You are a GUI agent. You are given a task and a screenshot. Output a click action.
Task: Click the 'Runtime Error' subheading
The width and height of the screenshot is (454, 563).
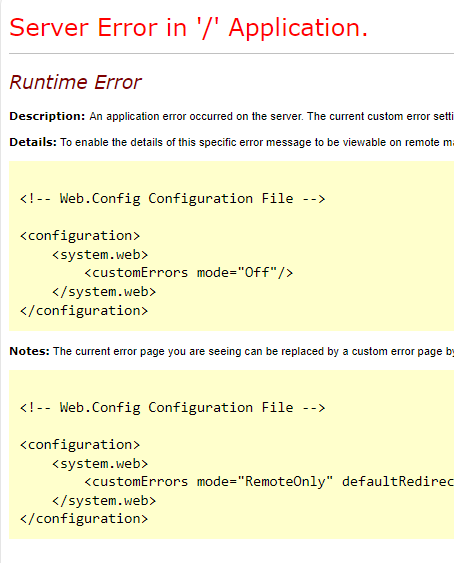tap(75, 83)
